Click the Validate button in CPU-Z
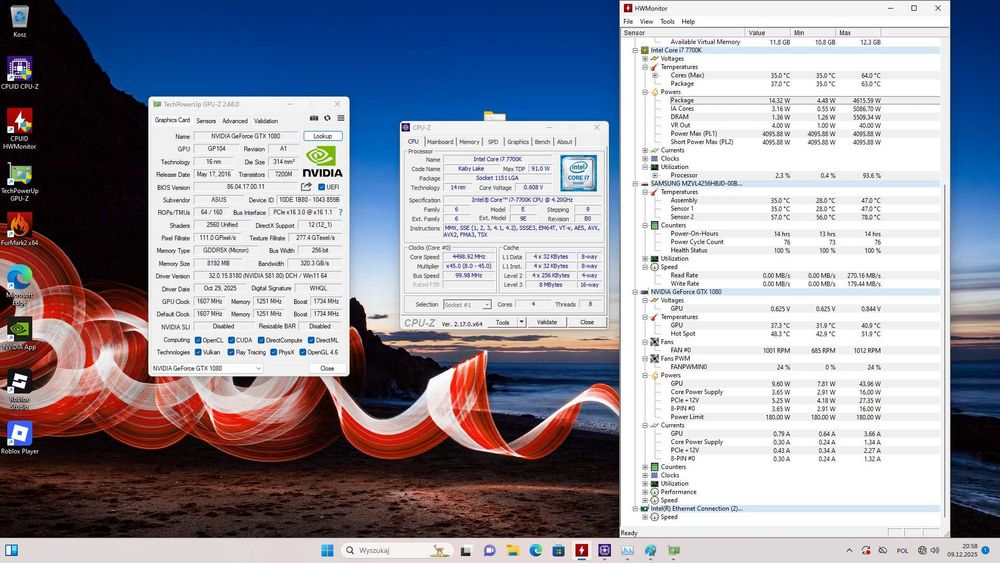 click(x=547, y=322)
